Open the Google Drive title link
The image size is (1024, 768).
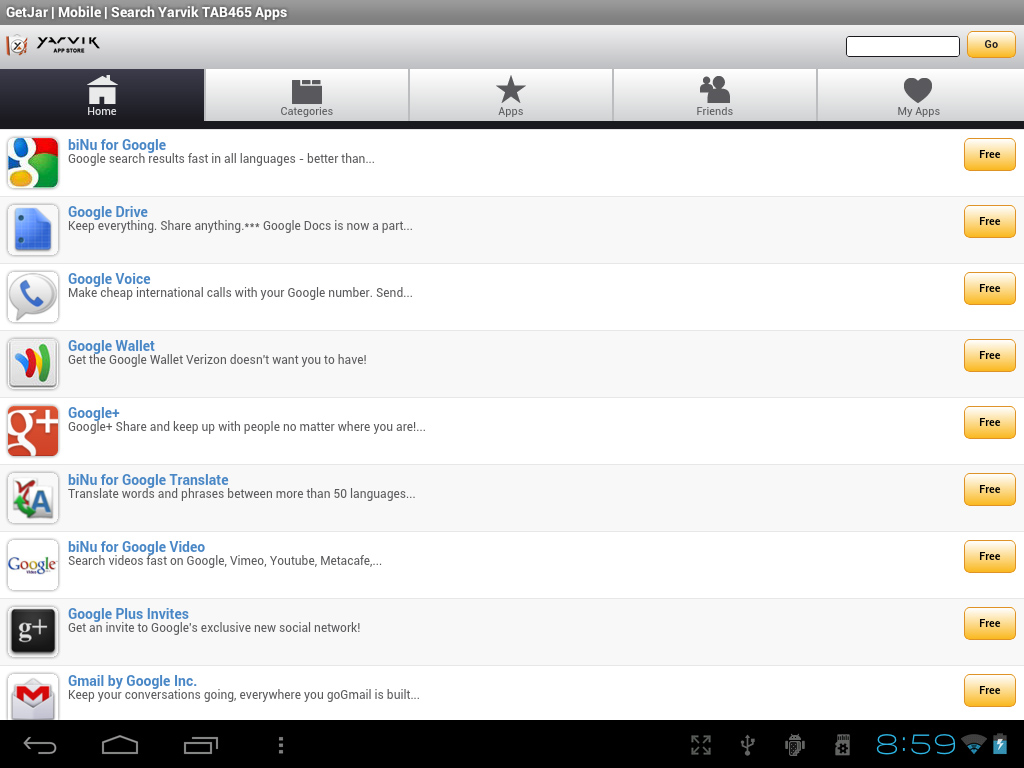108,212
